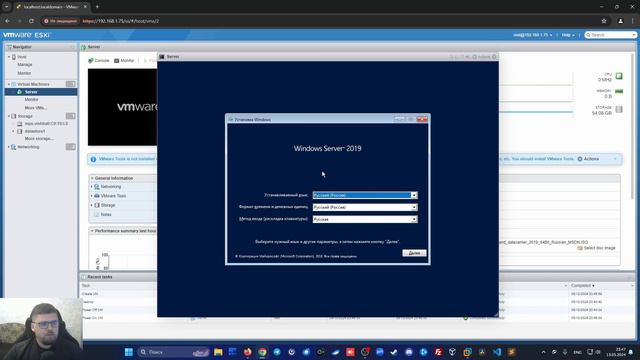Sort Recent tasks by Completed column
640x360 pixels.
pyautogui.click(x=582, y=286)
